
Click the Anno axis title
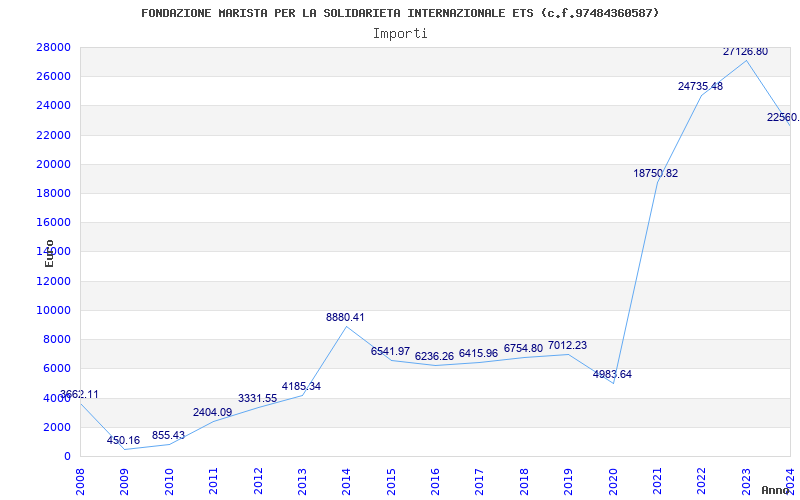point(775,490)
